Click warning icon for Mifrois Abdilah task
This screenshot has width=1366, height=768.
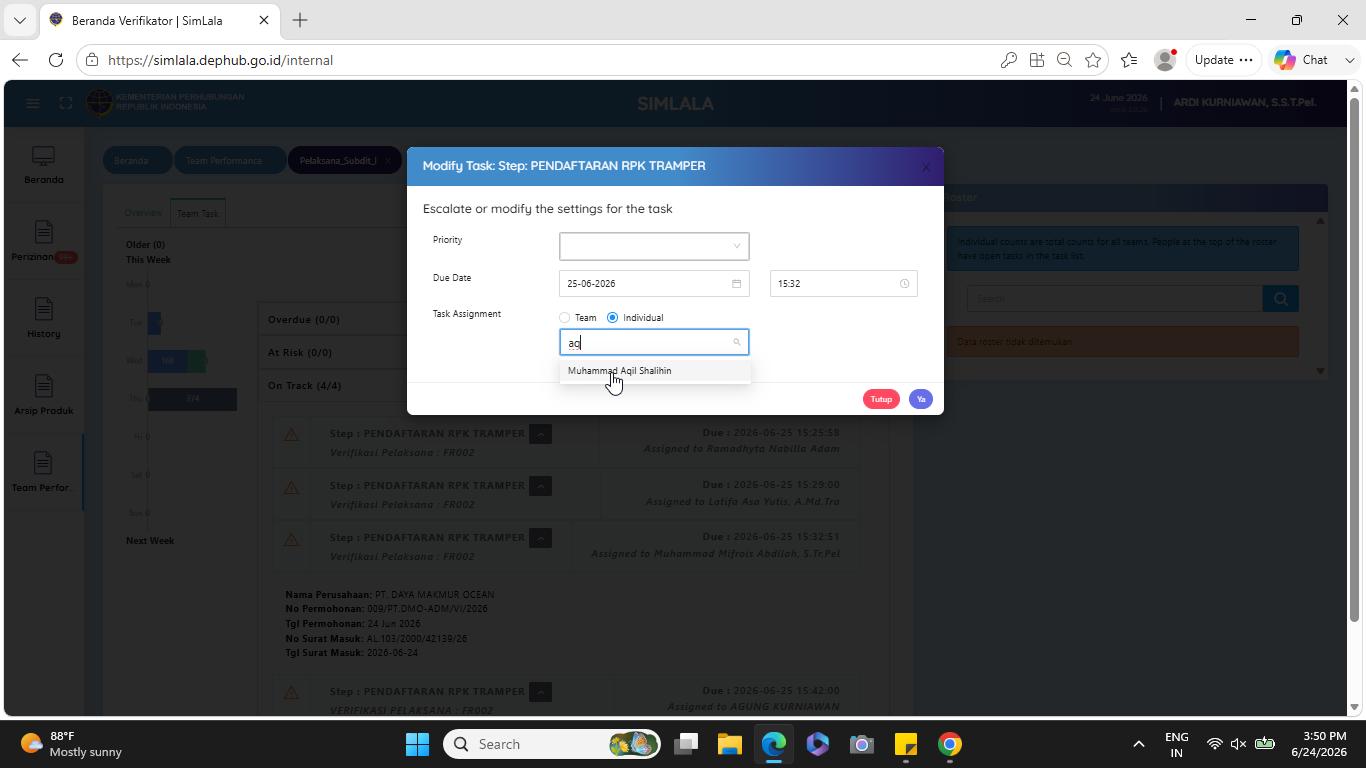(x=291, y=539)
